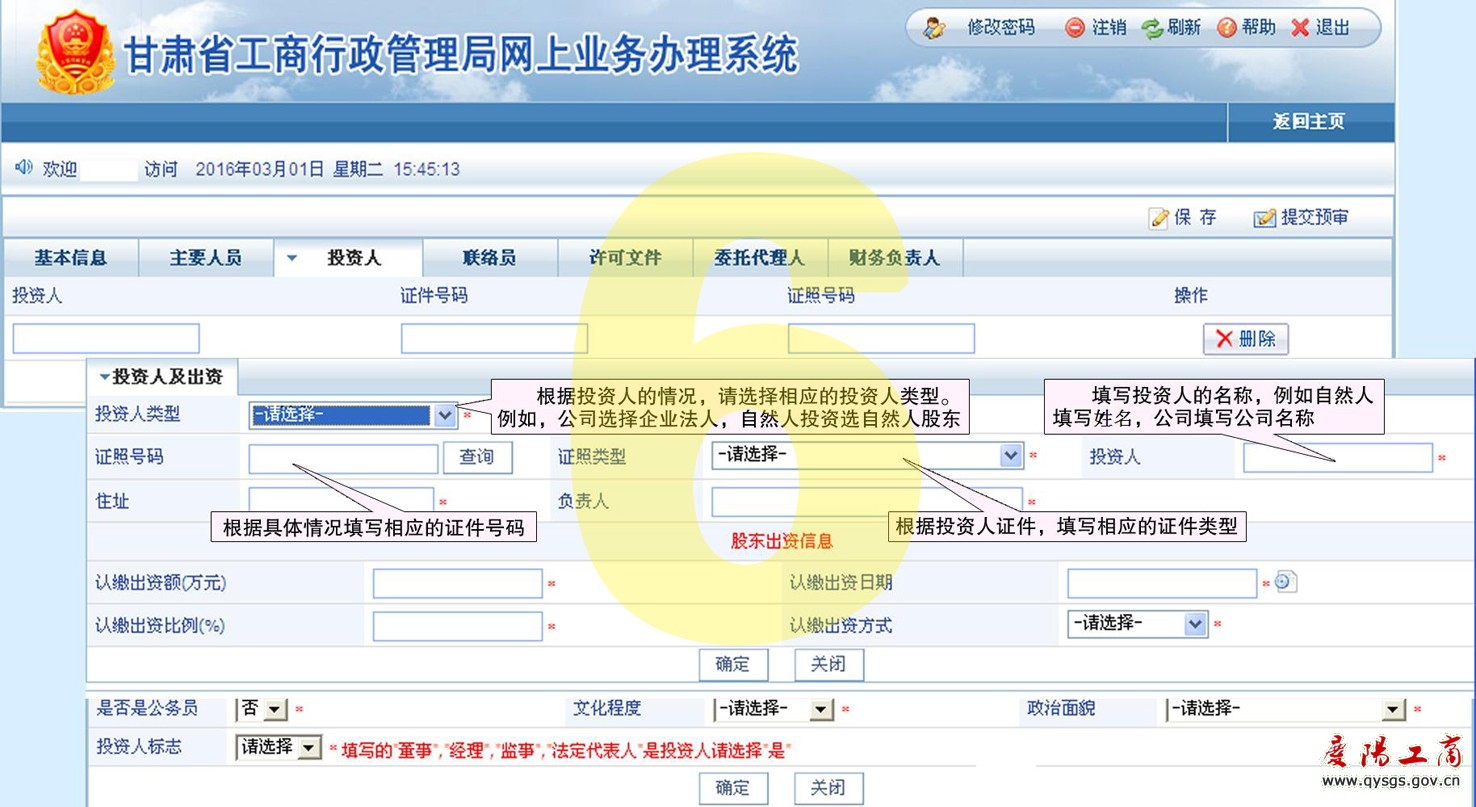Click the red 注销 icon

1075,28
